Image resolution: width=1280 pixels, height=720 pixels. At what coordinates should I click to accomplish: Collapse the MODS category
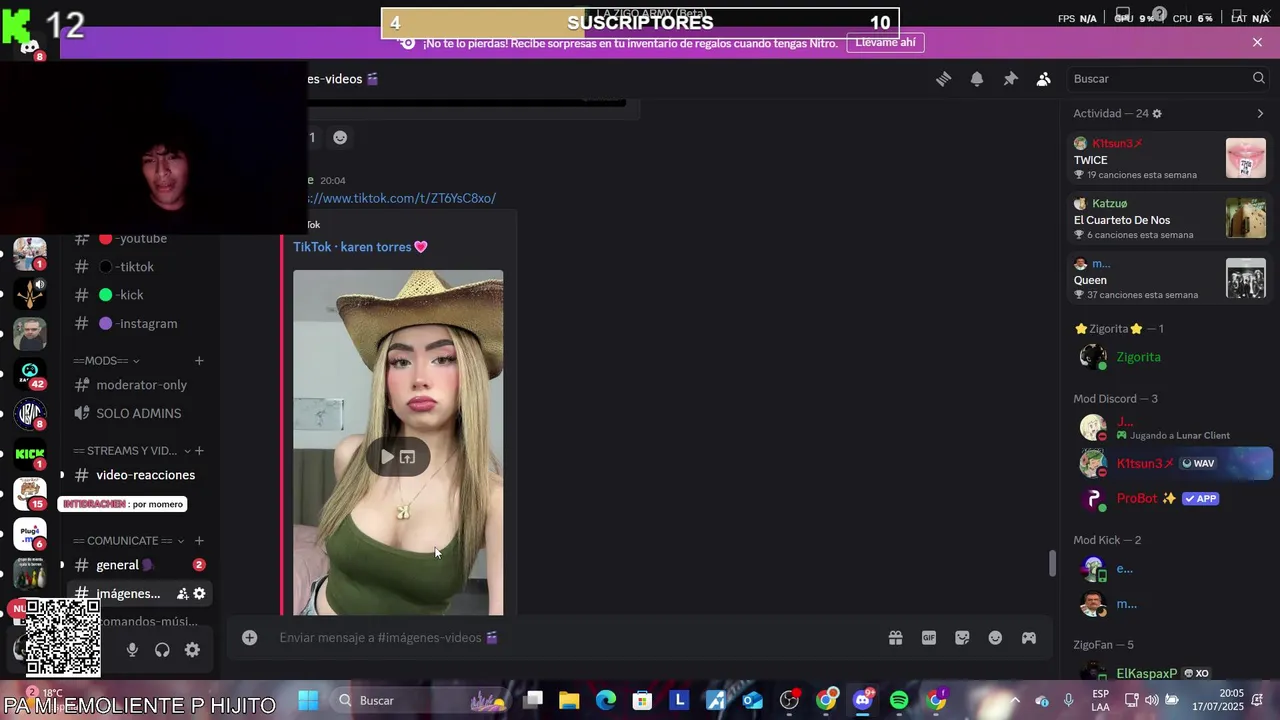click(x=106, y=360)
